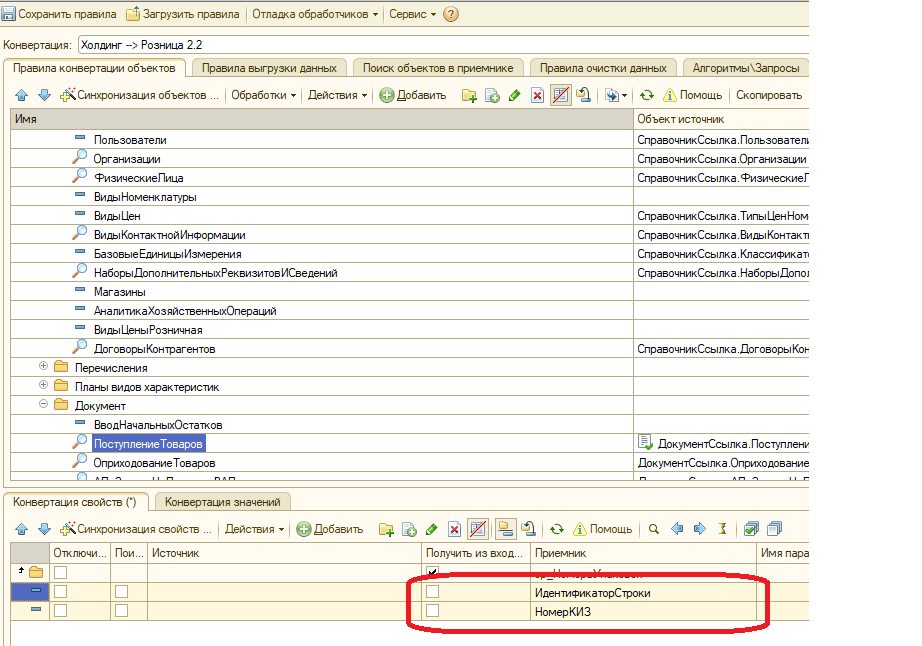Click Добавить in the object rules toolbar
Viewport: 922px width, 646px height.
click(x=413, y=95)
